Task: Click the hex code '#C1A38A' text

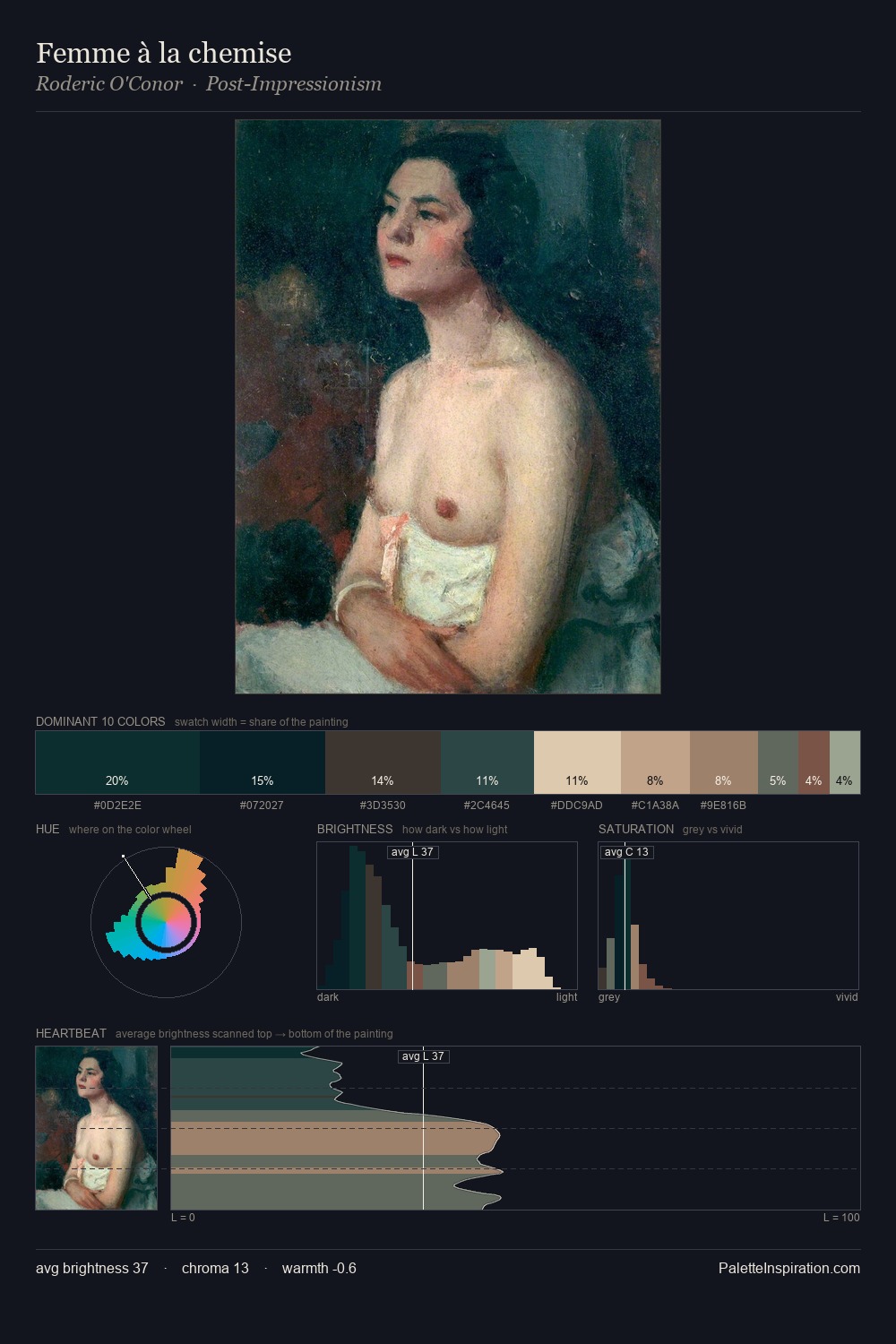Action: pyautogui.click(x=655, y=805)
